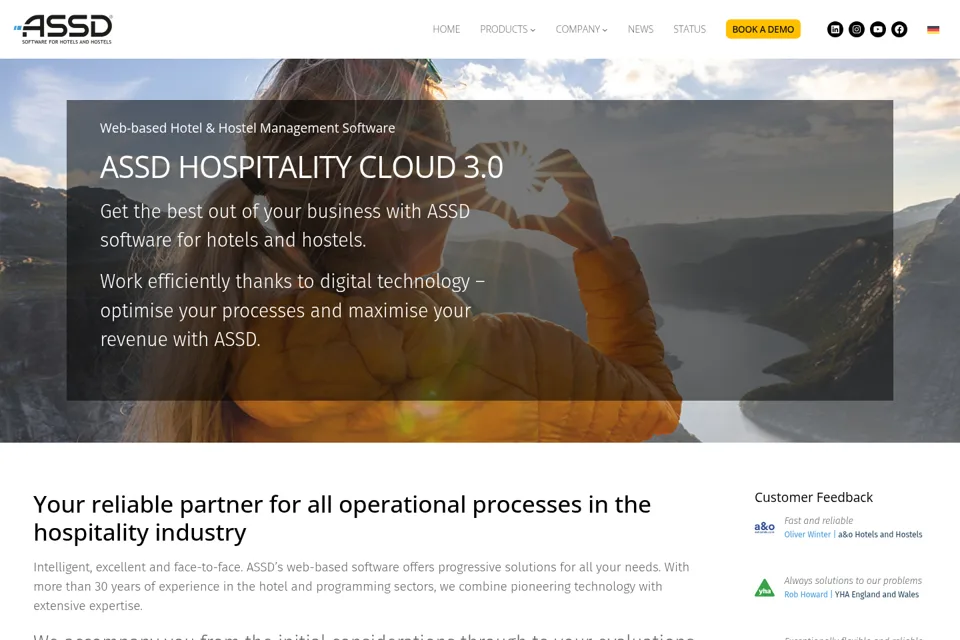The height and width of the screenshot is (640, 960).
Task: Open the ASSD LinkedIn page icon
Action: pyautogui.click(x=834, y=29)
